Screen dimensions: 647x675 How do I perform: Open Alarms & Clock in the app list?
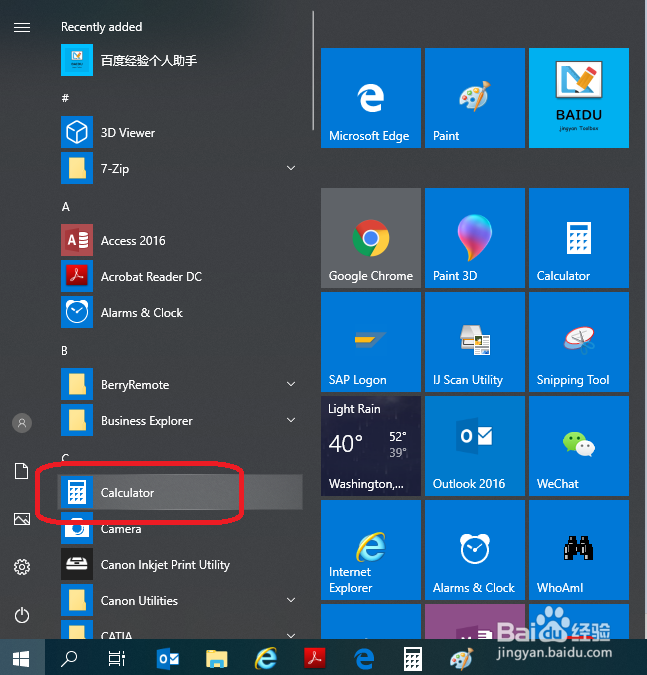coord(180,312)
